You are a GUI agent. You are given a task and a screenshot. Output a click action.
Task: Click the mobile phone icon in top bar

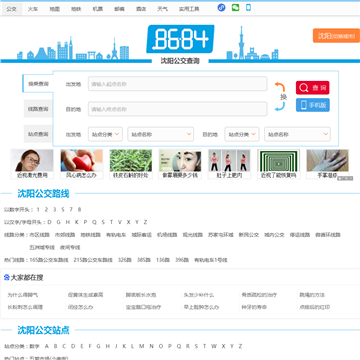248,7
